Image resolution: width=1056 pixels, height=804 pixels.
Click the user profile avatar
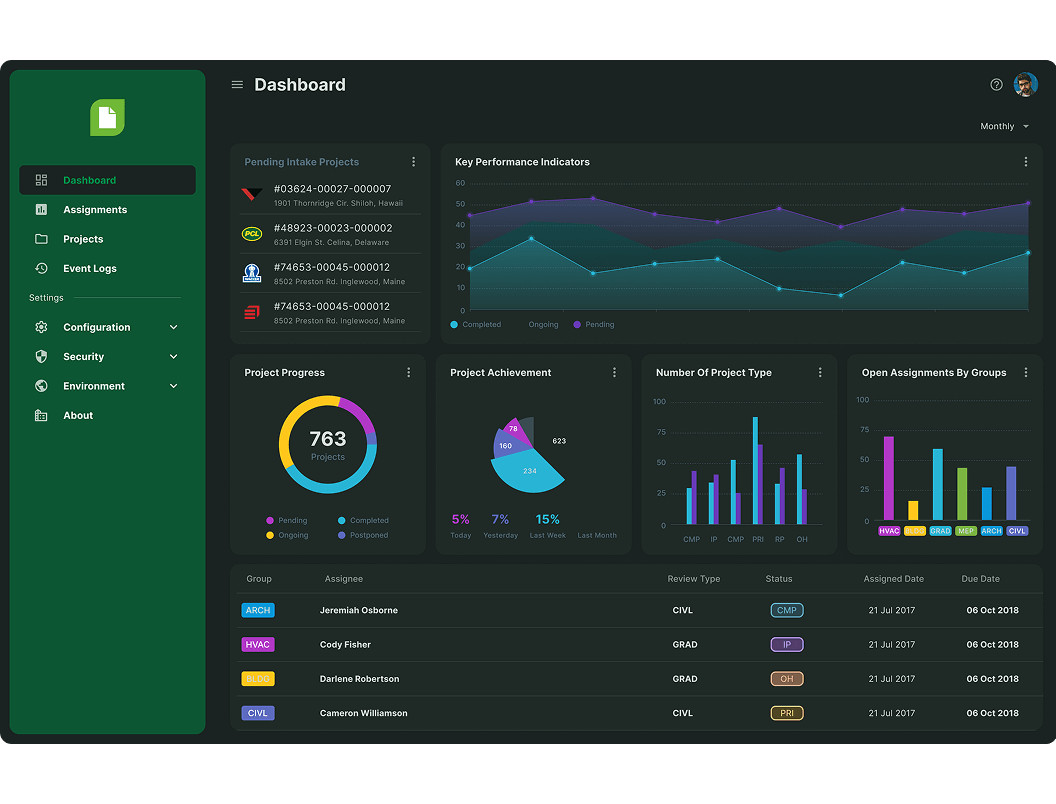(x=1025, y=85)
